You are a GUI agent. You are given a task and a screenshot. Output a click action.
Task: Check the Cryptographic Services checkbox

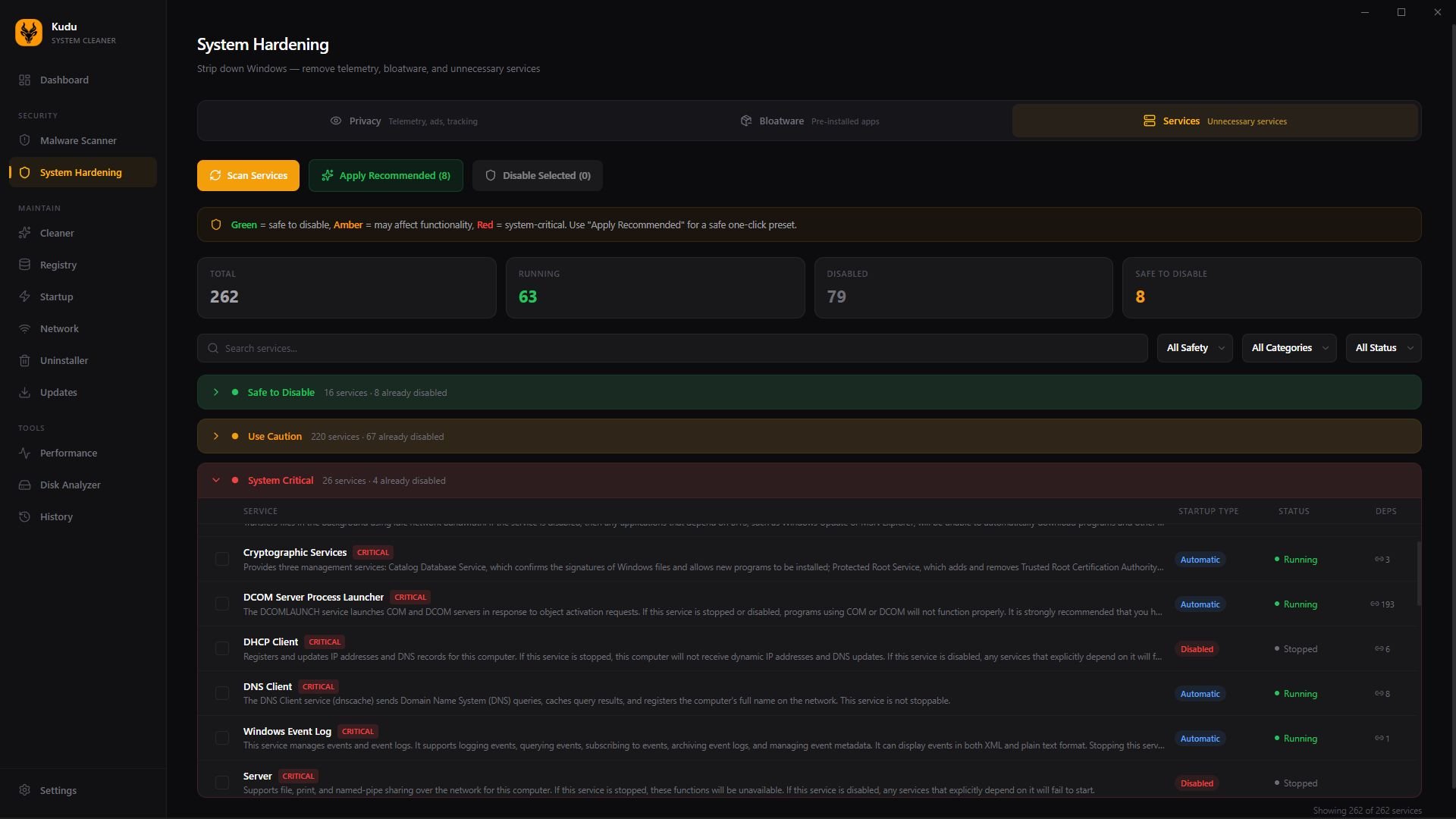[x=222, y=560]
